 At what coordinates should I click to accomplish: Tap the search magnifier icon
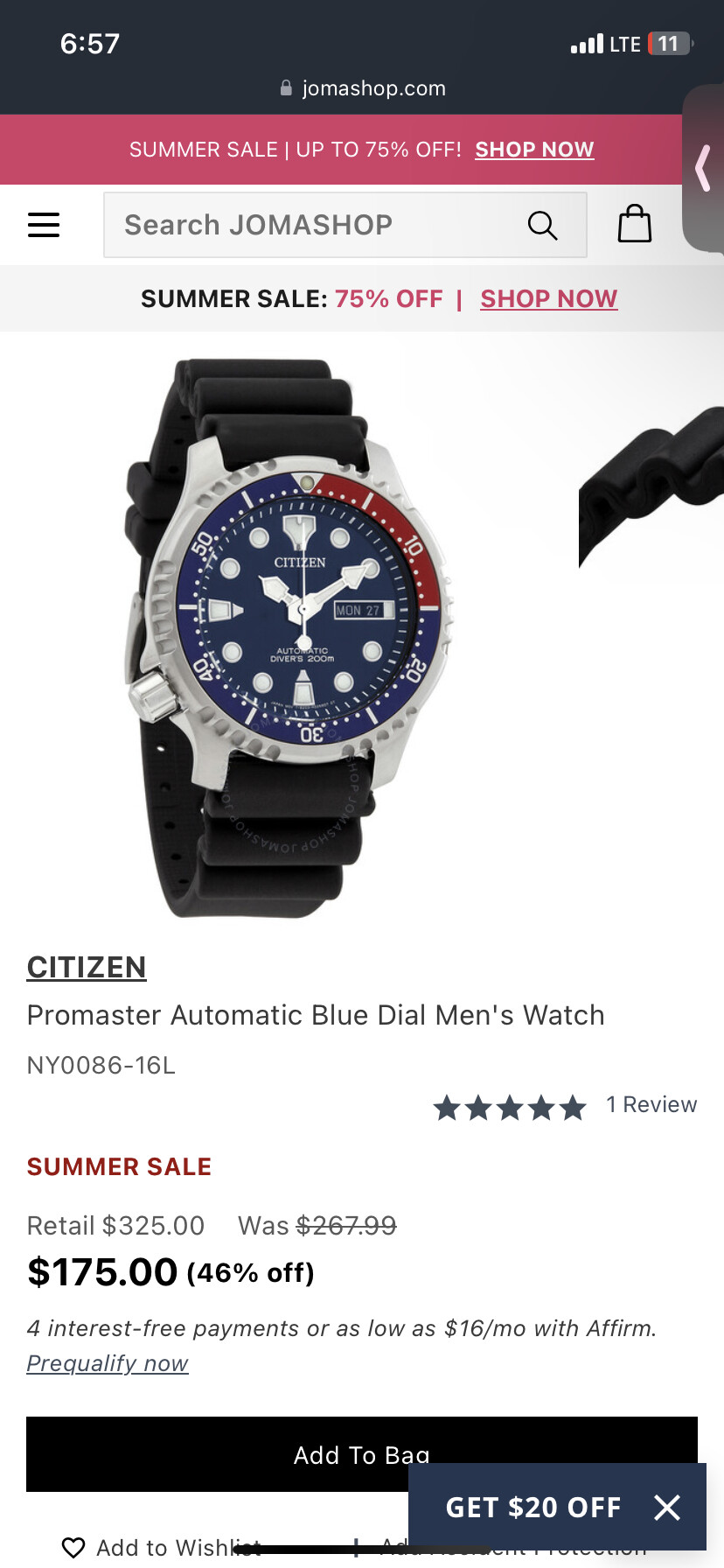(542, 225)
